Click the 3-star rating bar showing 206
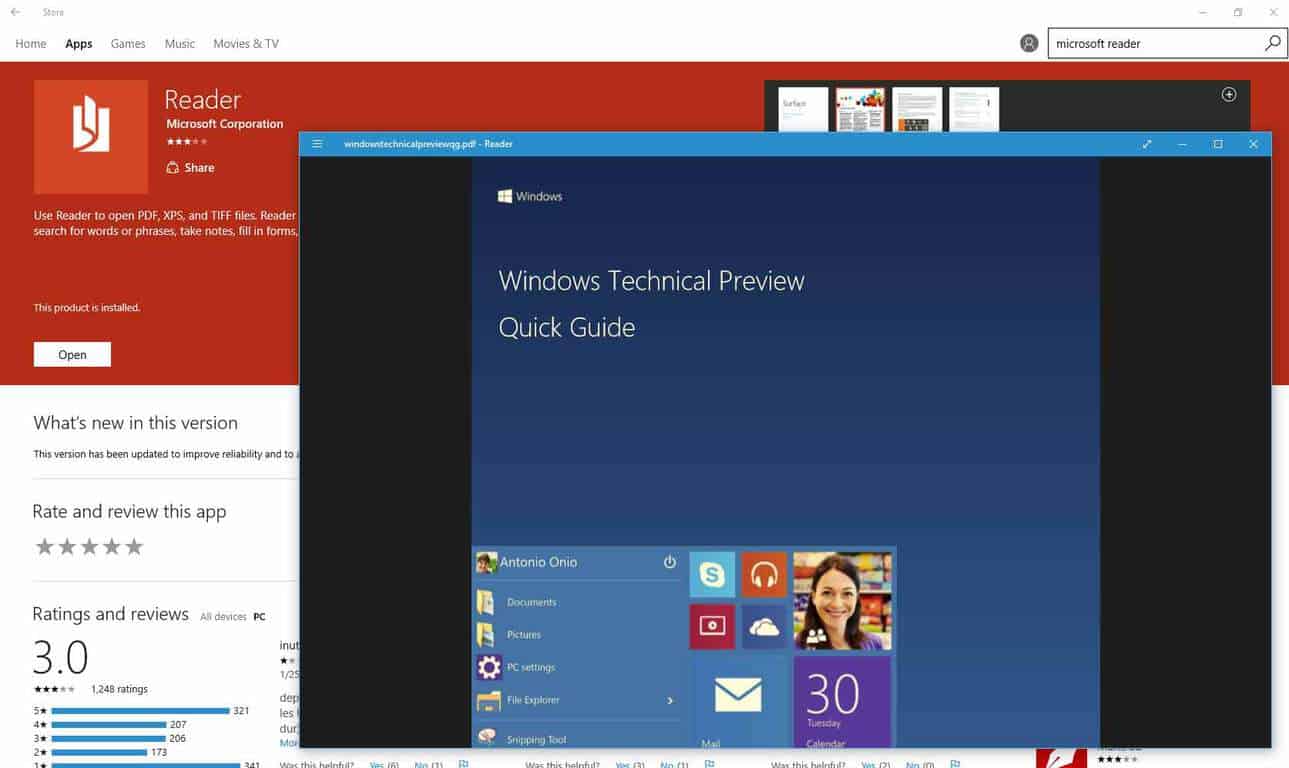 [108, 738]
